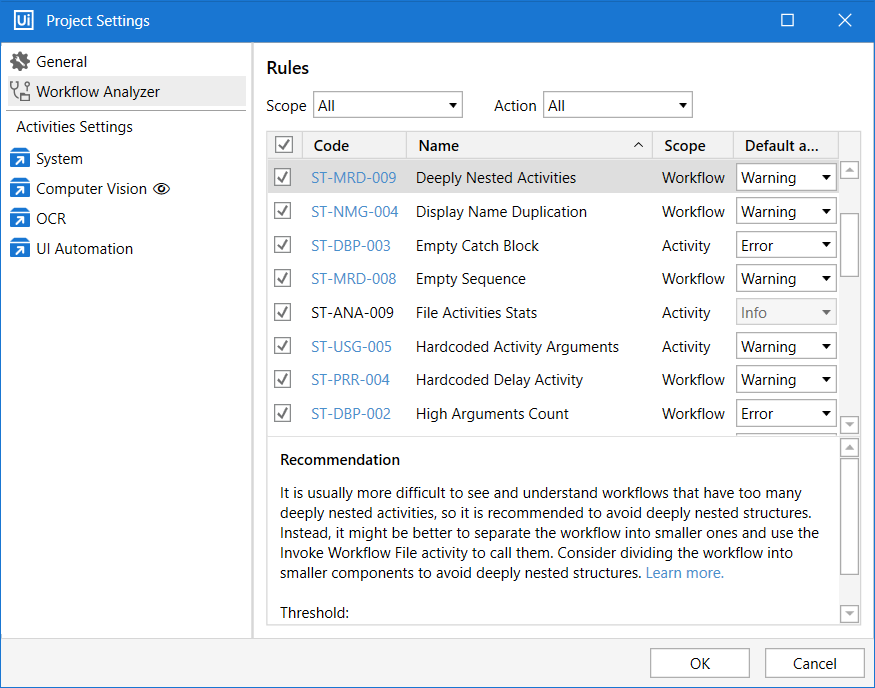875x688 pixels.
Task: Disable the Deeply Nested Activities rule checkbox
Action: [x=282, y=177]
